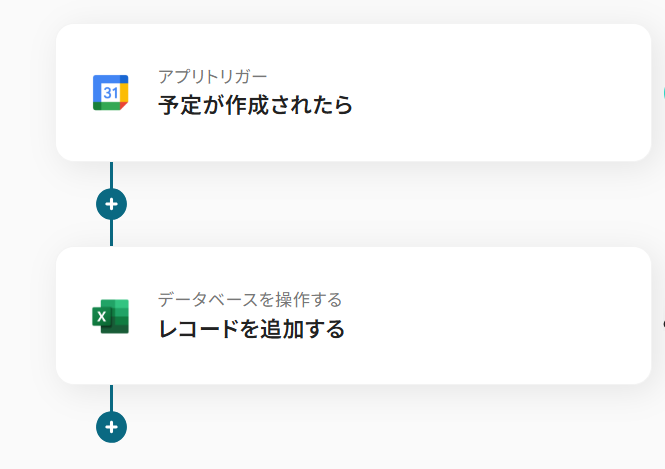Image resolution: width=665 pixels, height=469 pixels.
Task: Add new step below レコードを追加する
Action: pos(111,427)
